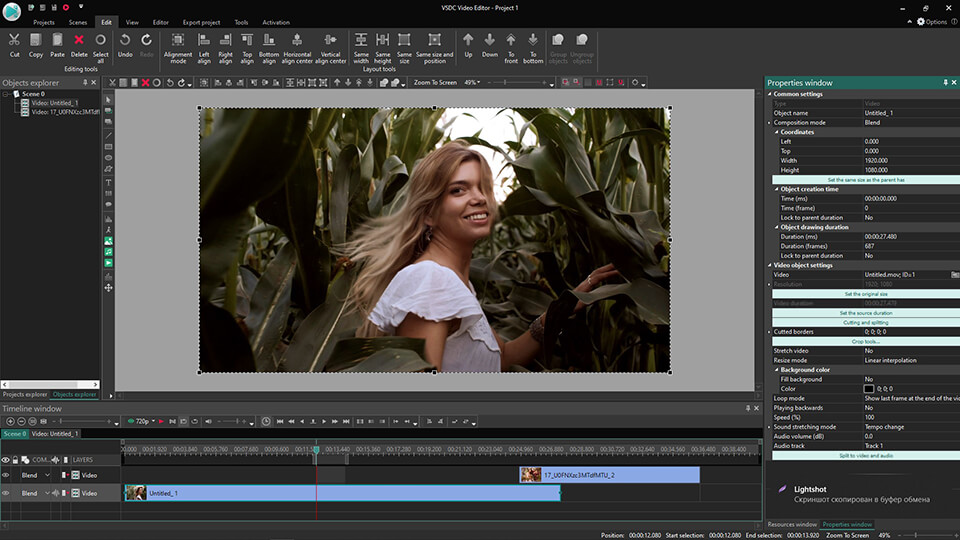Collapse the Common settings section
This screenshot has width=960, height=540.
[x=770, y=94]
